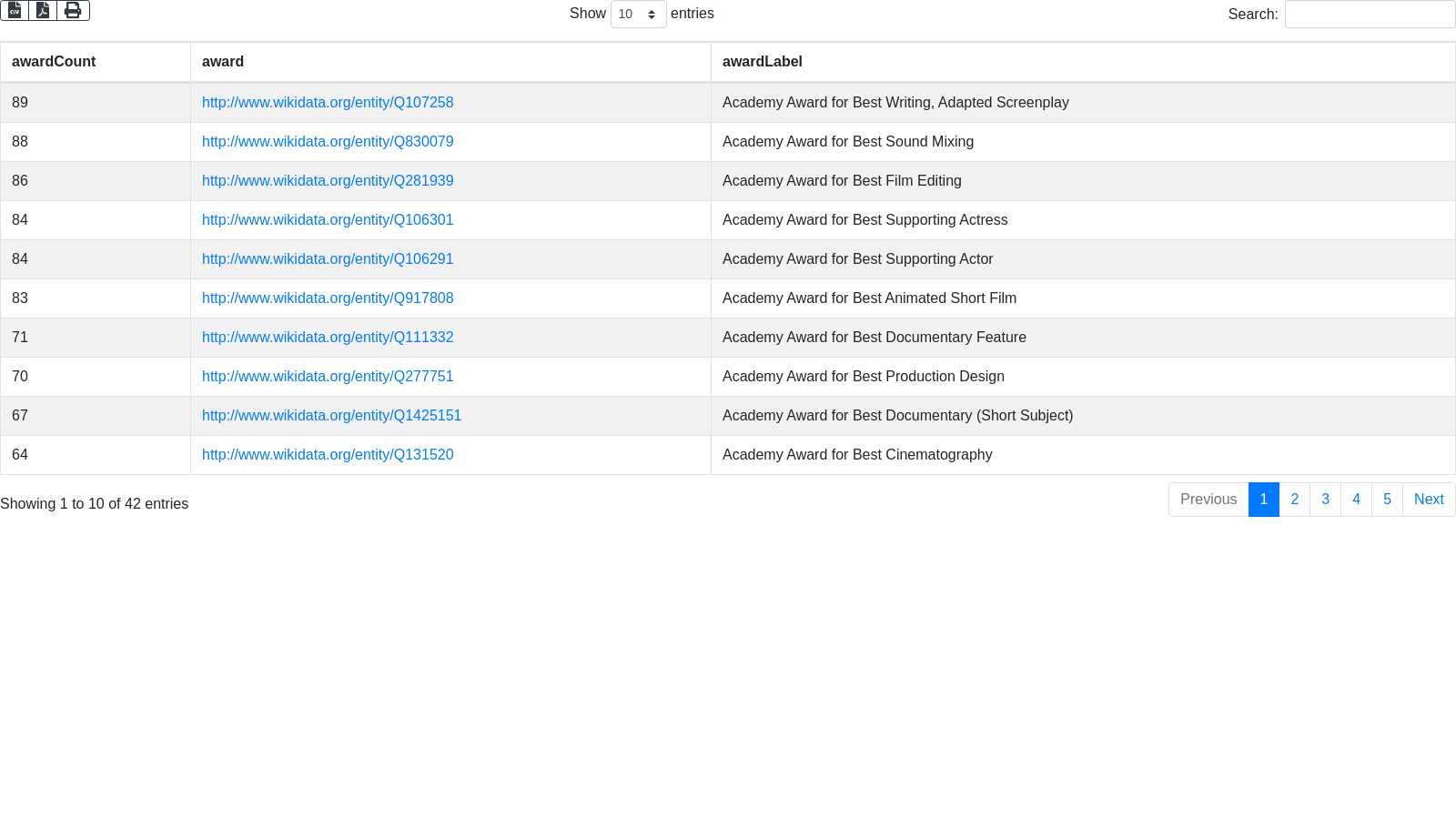Select 'Academy Award for Best Film Editing' cell
The width and height of the screenshot is (1456, 819).
pyautogui.click(x=1083, y=181)
